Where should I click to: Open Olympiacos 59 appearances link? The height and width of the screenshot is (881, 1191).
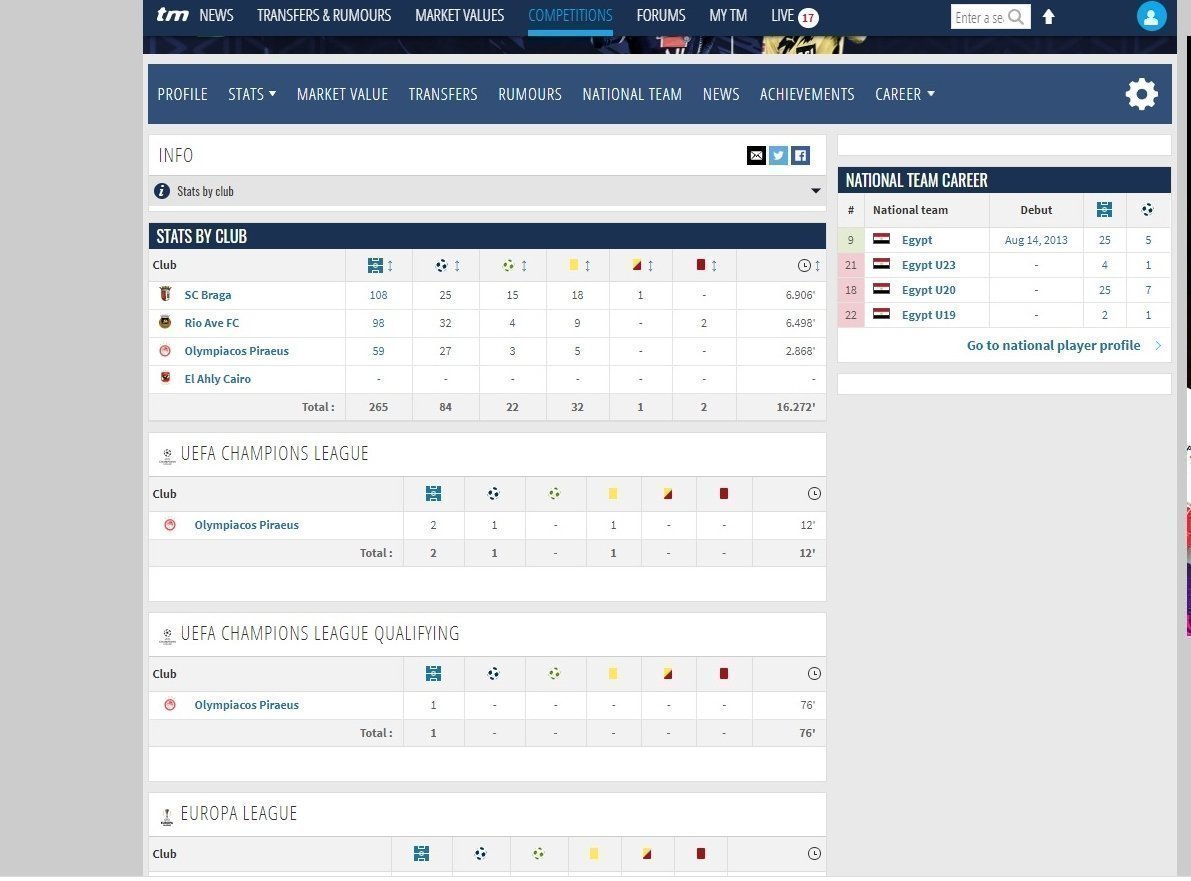point(378,351)
